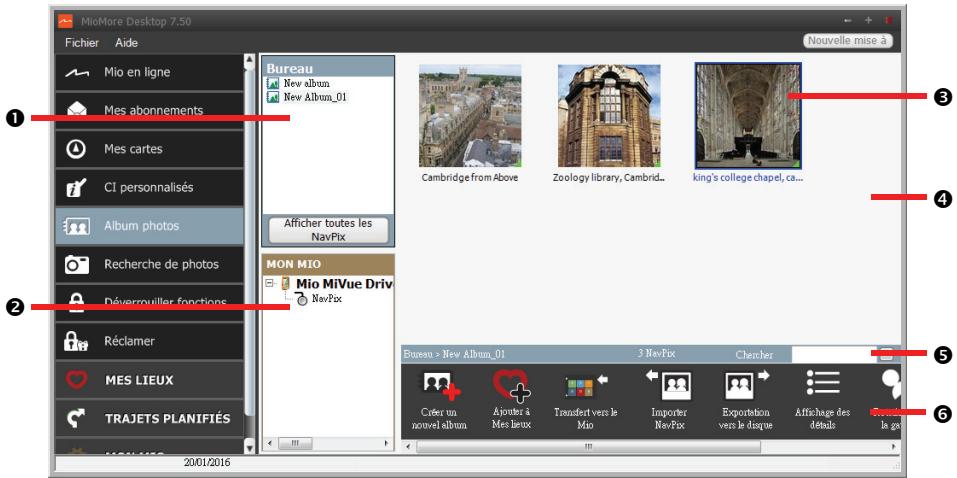Viewport: 957px width, 478px height.
Task: Open the Aide menu
Action: [x=126, y=43]
